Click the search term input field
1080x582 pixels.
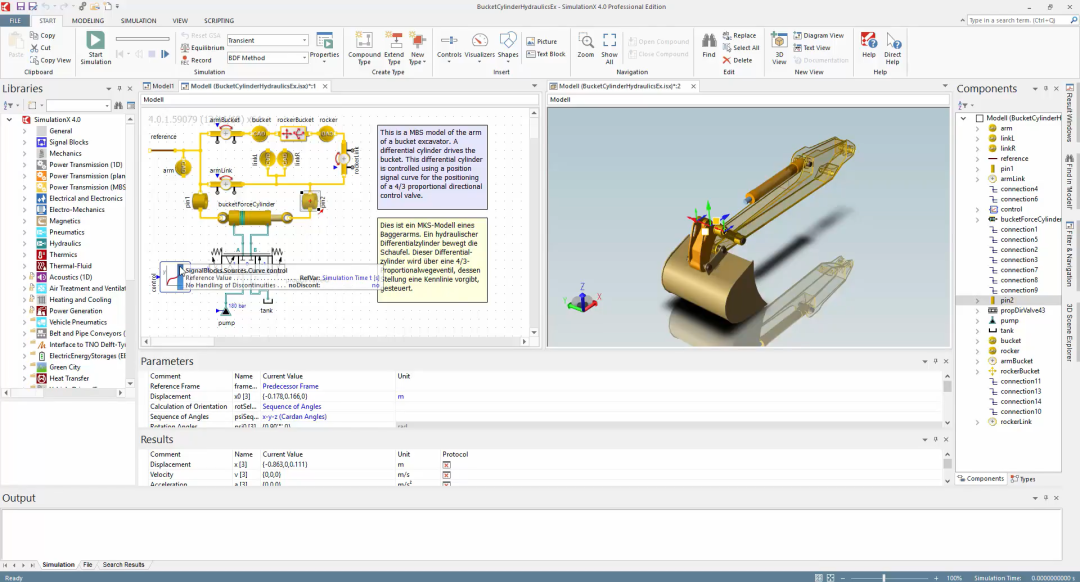[1017, 21]
